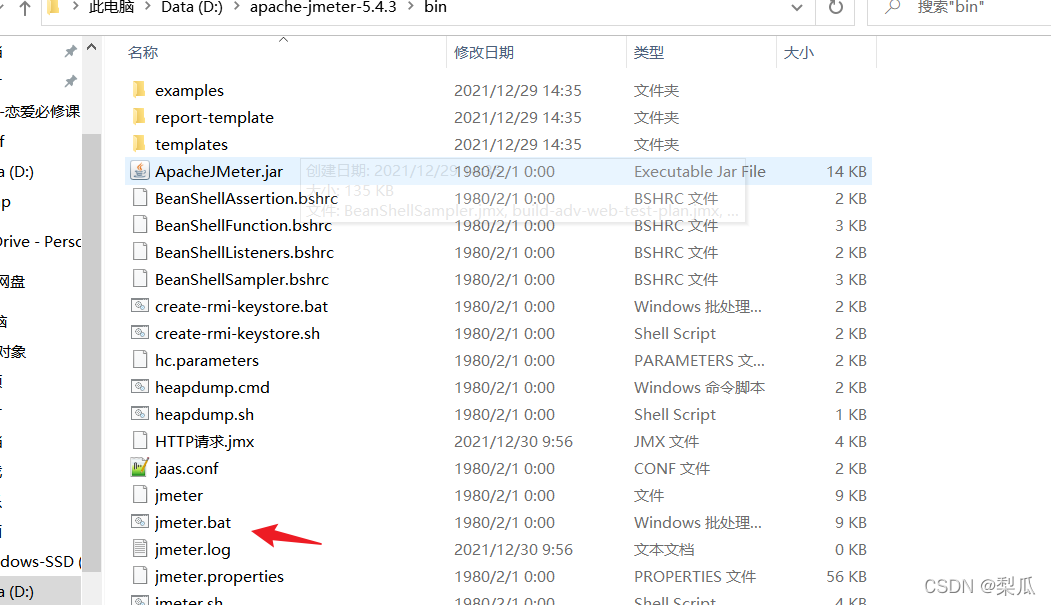1051x605 pixels.
Task: Select file name heapdump.sh
Action: tap(204, 415)
